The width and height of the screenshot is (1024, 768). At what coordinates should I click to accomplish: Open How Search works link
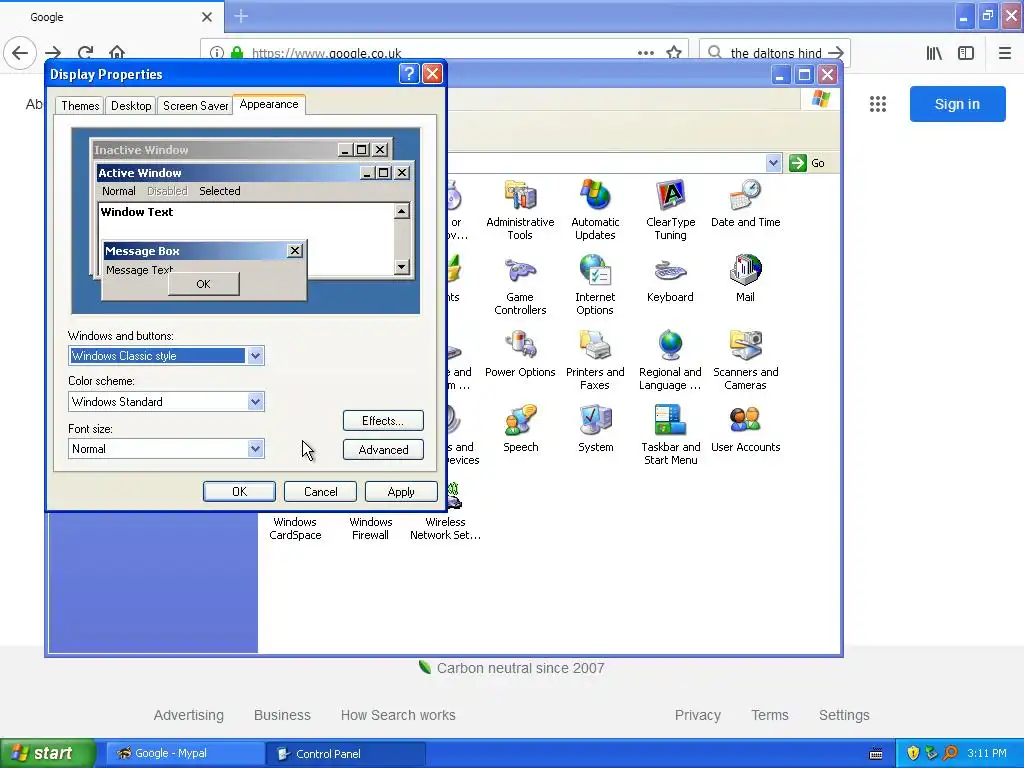pos(398,715)
